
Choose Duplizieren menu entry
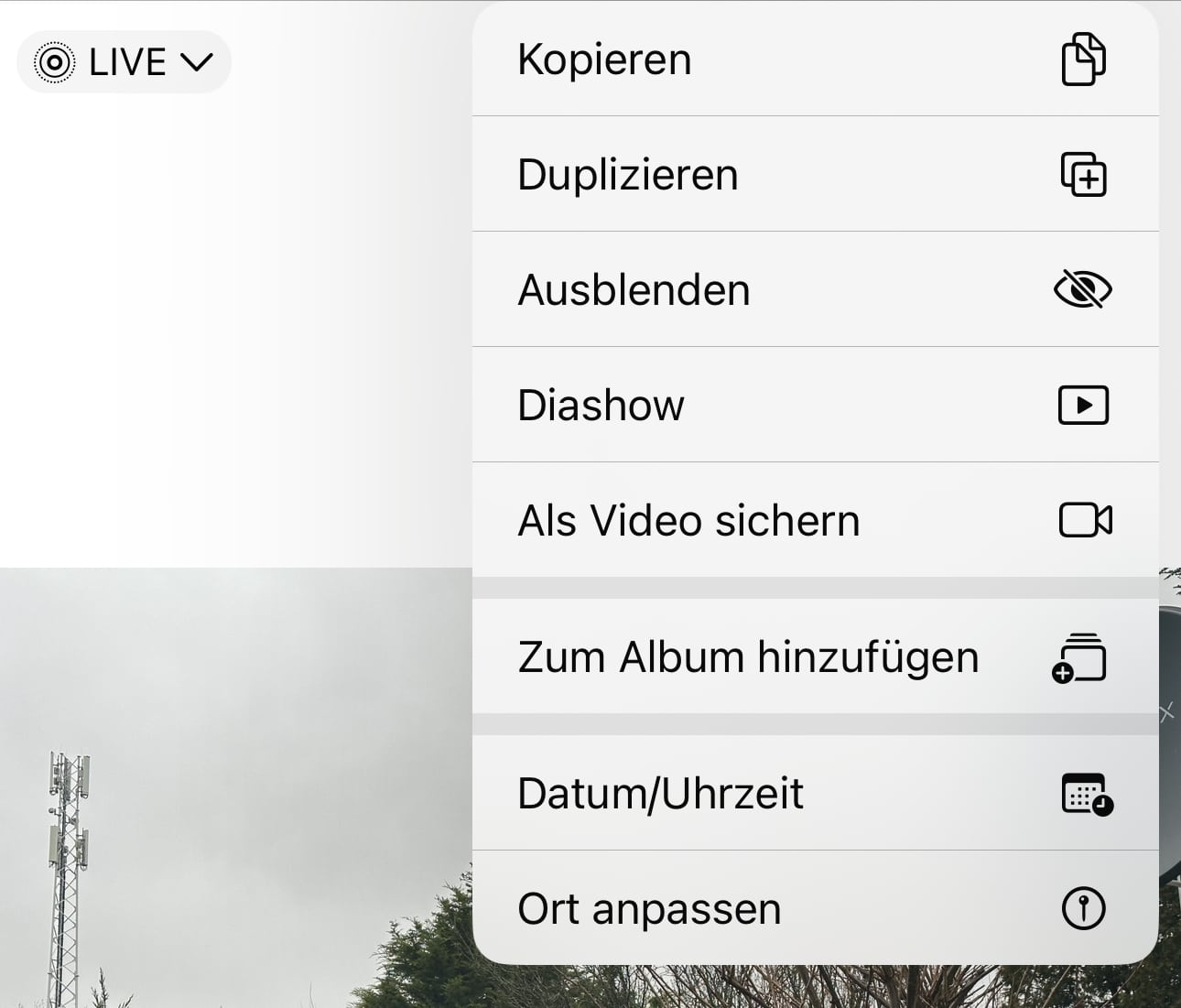(628, 175)
